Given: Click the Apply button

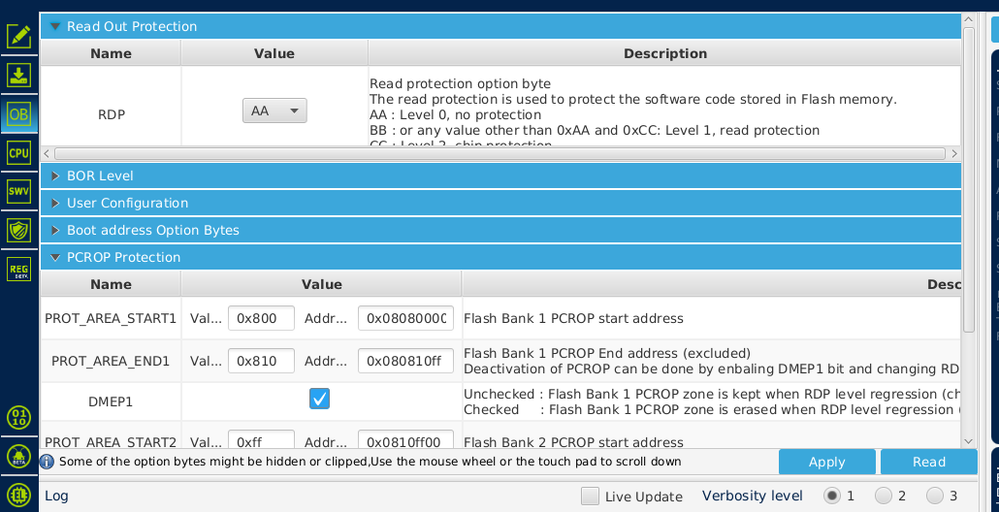Looking at the screenshot, I should 827,462.
